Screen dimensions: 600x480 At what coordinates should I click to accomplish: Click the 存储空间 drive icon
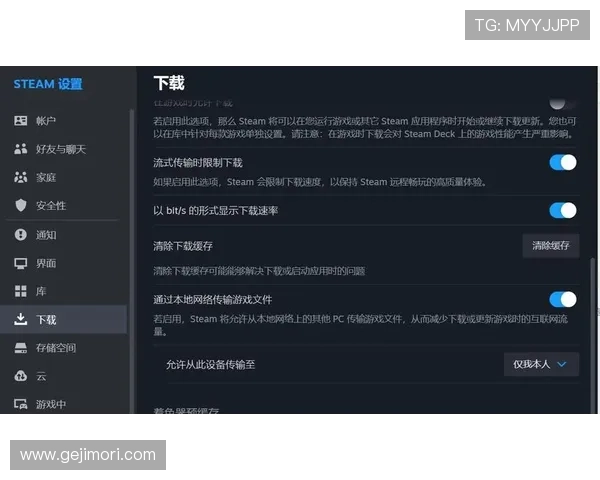[x=21, y=348]
